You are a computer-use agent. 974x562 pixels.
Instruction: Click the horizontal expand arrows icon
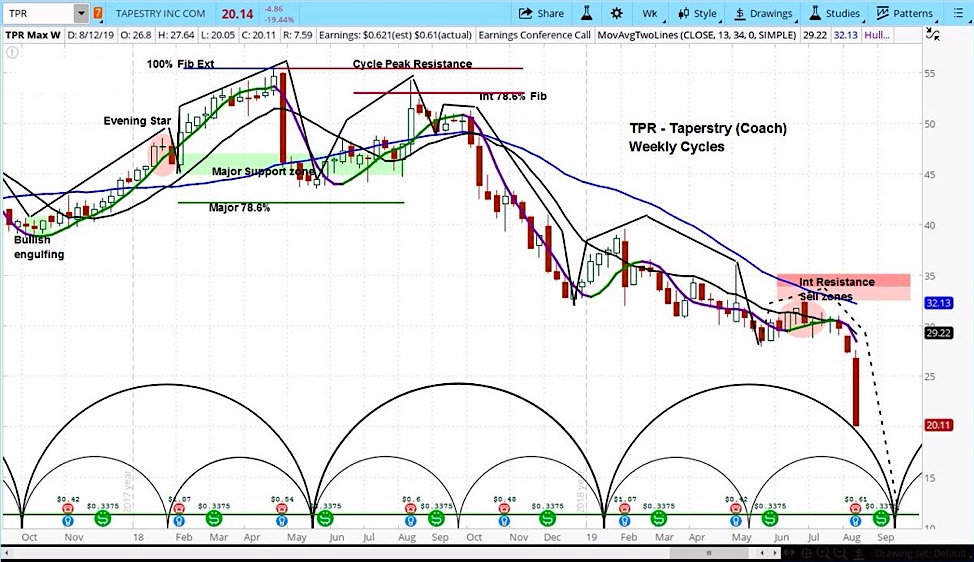(x=791, y=553)
